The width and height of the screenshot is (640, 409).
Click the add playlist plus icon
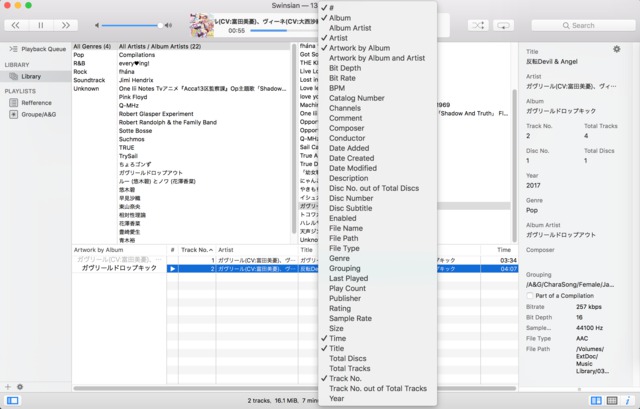coord(8,386)
